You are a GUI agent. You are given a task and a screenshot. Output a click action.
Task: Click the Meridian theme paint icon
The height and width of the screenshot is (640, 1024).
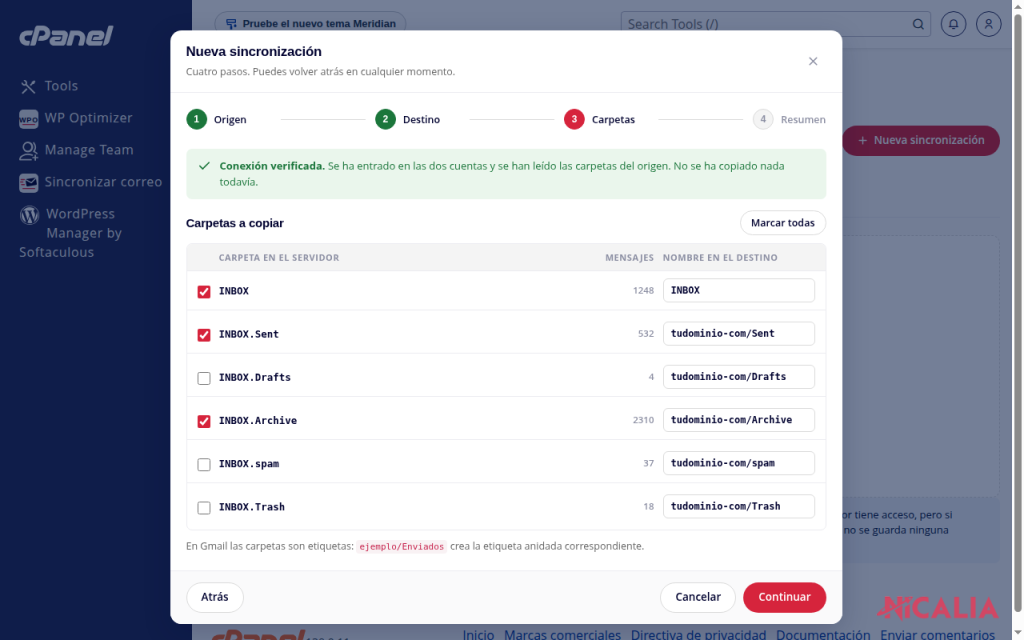[x=231, y=24]
